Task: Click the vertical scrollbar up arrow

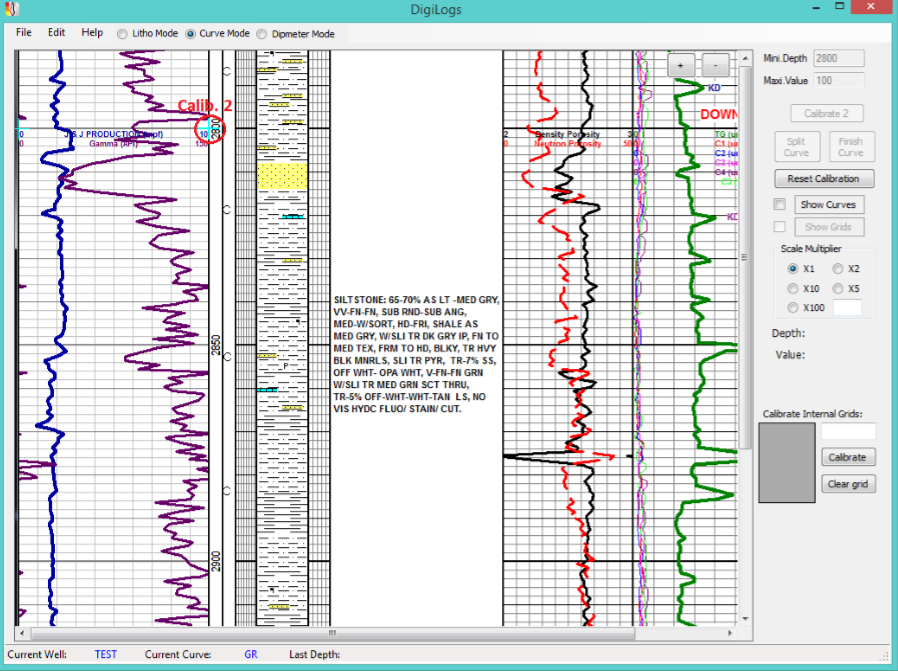Action: [x=744, y=57]
